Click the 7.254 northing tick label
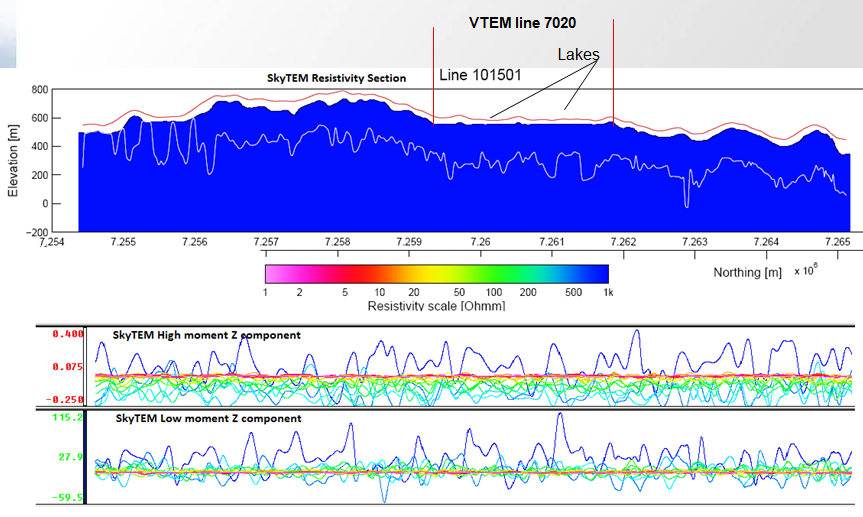Image resolution: width=863 pixels, height=517 pixels. pos(51,242)
